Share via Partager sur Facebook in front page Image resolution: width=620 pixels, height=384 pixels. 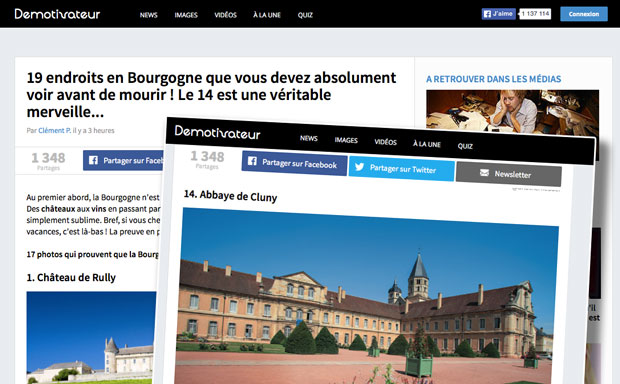(295, 163)
